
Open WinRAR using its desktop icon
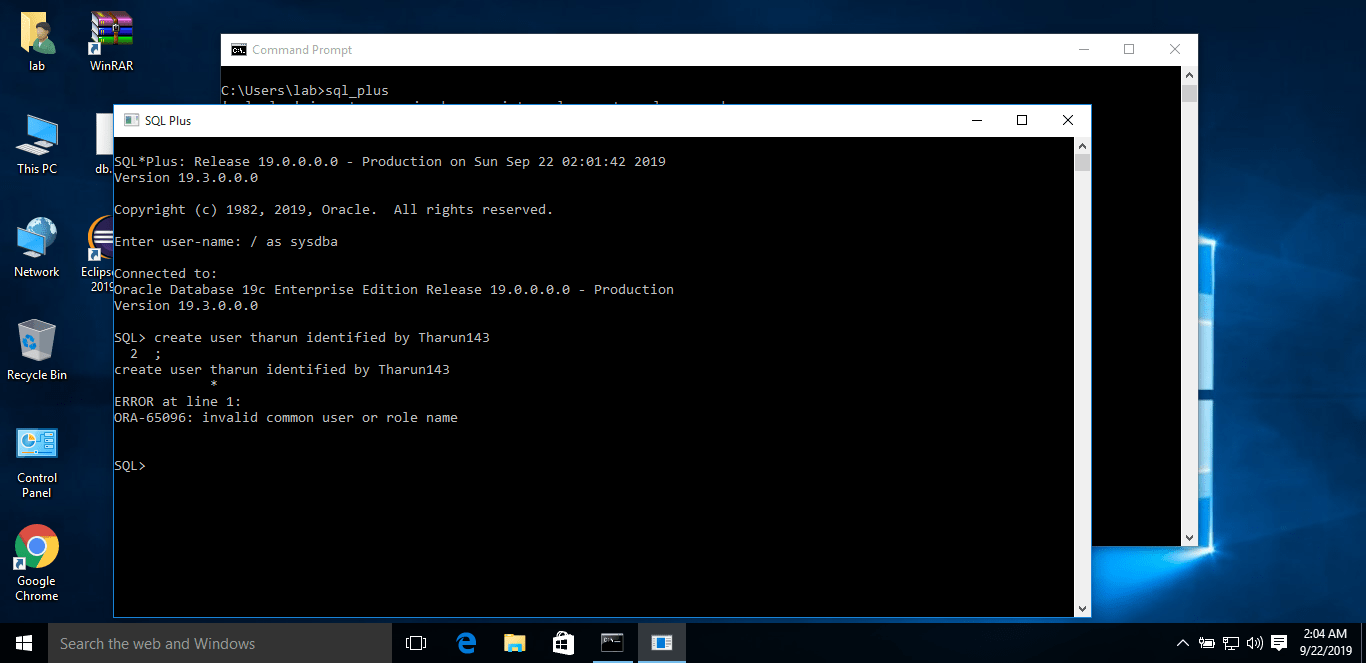[110, 30]
